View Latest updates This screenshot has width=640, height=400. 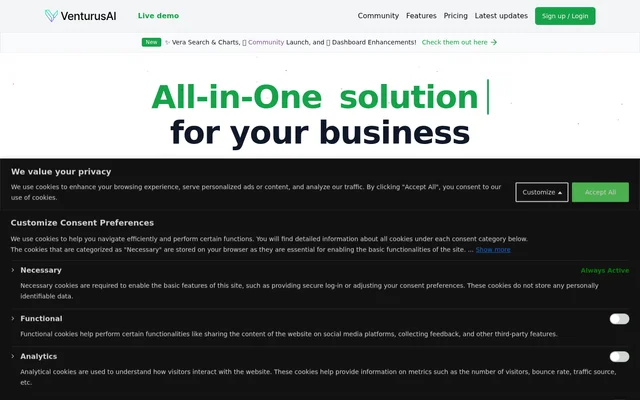[x=501, y=16]
